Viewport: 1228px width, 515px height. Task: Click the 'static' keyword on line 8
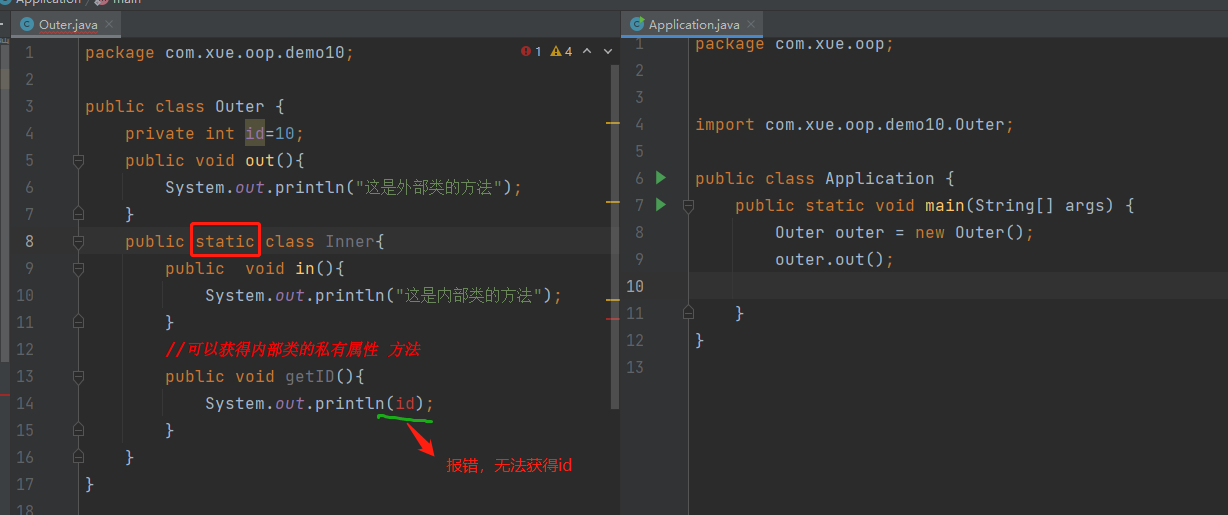tap(225, 241)
